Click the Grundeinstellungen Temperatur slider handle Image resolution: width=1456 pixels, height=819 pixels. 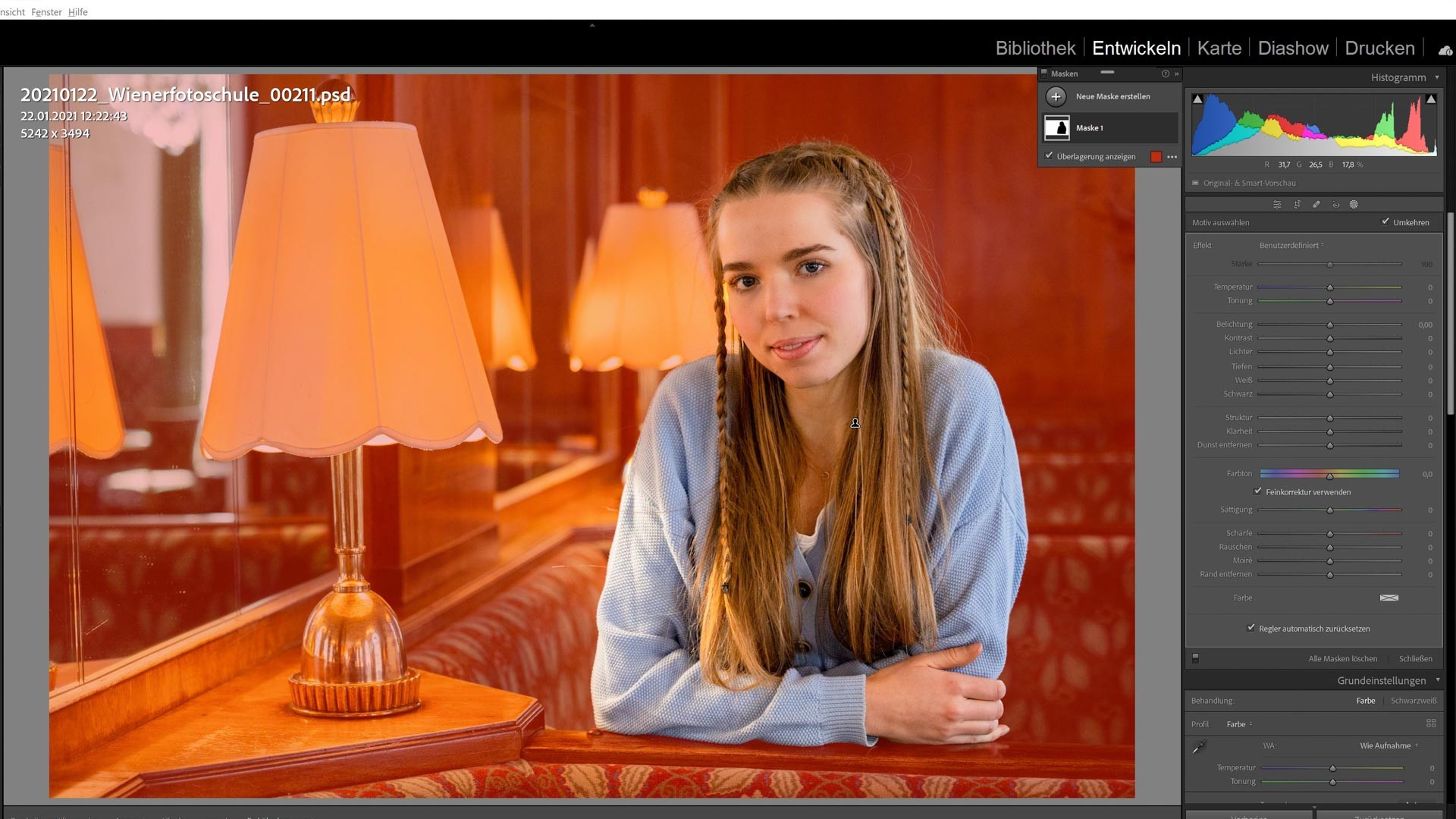tap(1332, 768)
